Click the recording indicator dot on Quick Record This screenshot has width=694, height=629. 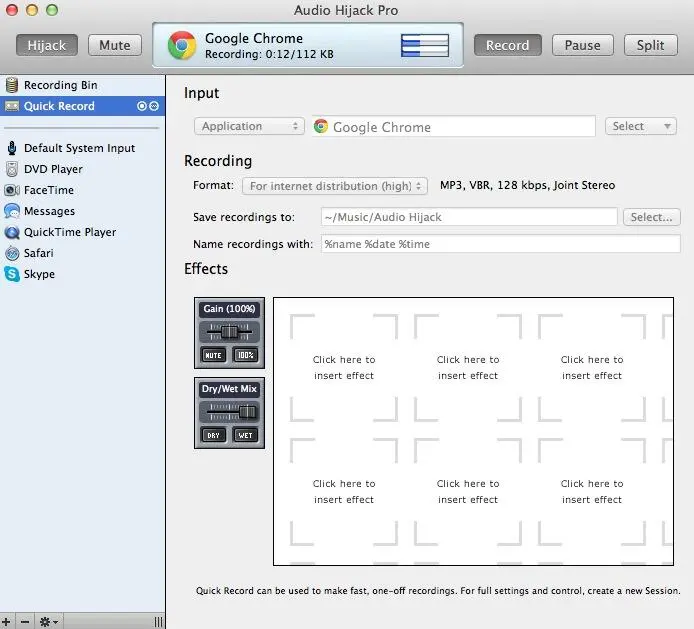[142, 106]
